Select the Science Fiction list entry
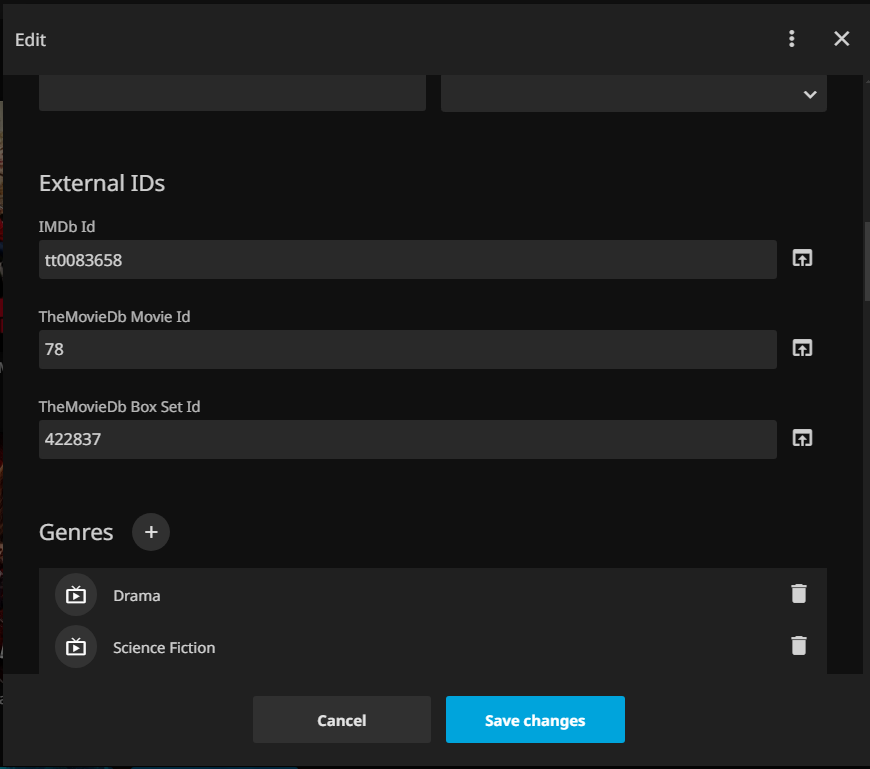Image resolution: width=870 pixels, height=769 pixels. 400,648
